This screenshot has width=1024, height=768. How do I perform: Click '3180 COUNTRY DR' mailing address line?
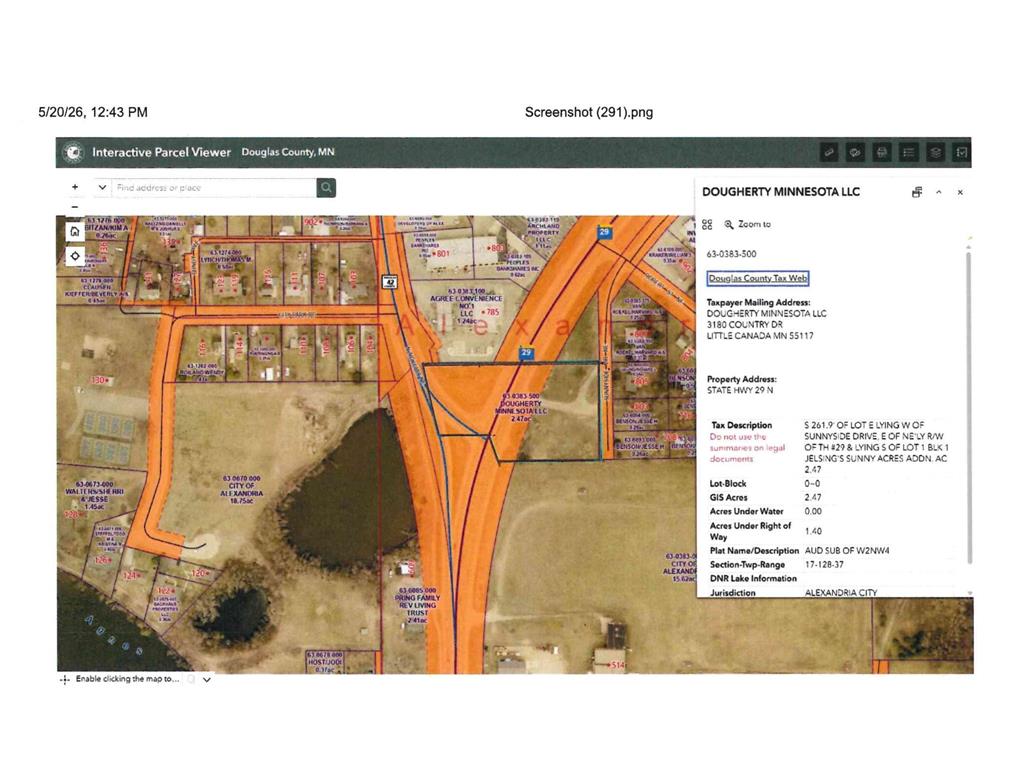click(744, 325)
